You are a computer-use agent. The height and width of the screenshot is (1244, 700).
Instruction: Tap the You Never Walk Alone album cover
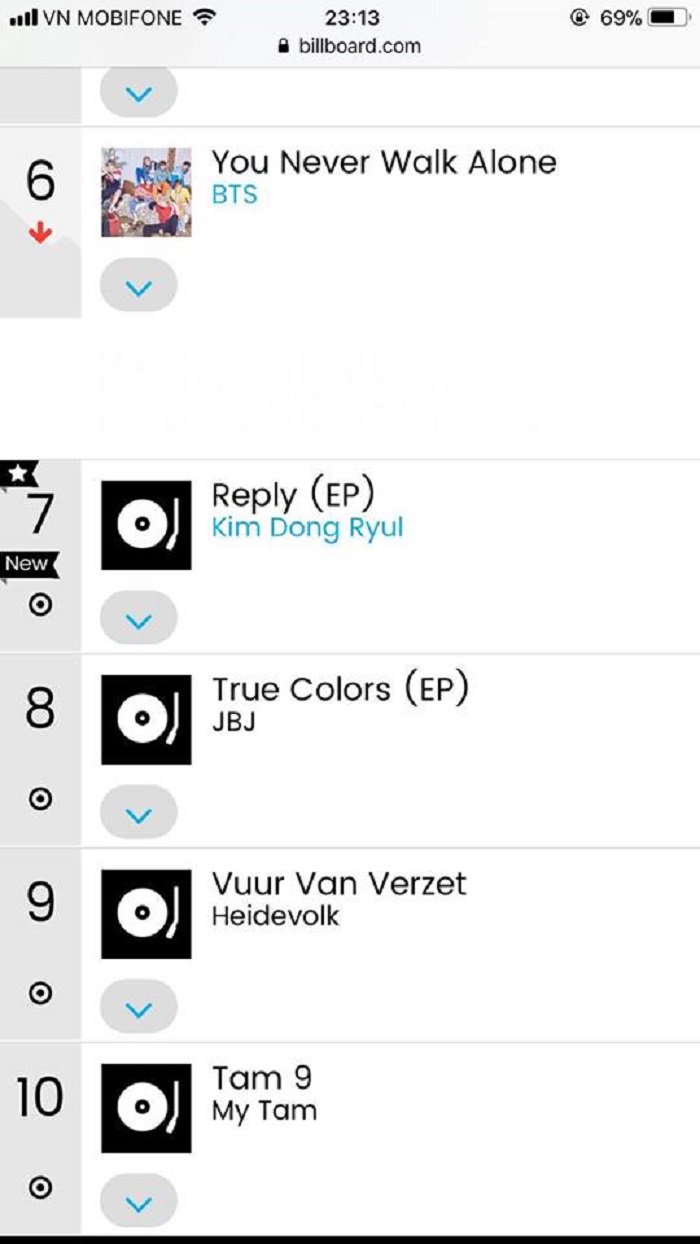pyautogui.click(x=146, y=192)
